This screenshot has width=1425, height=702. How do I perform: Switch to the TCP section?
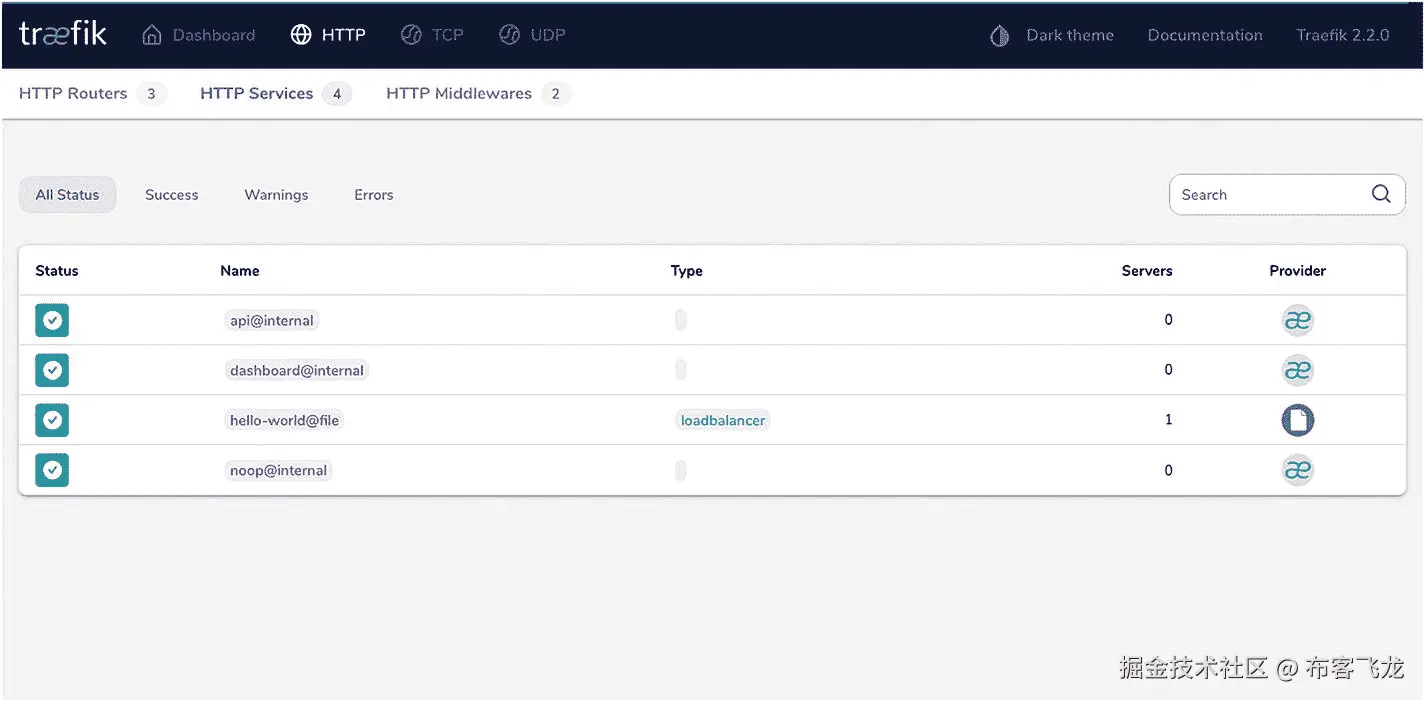coord(432,35)
